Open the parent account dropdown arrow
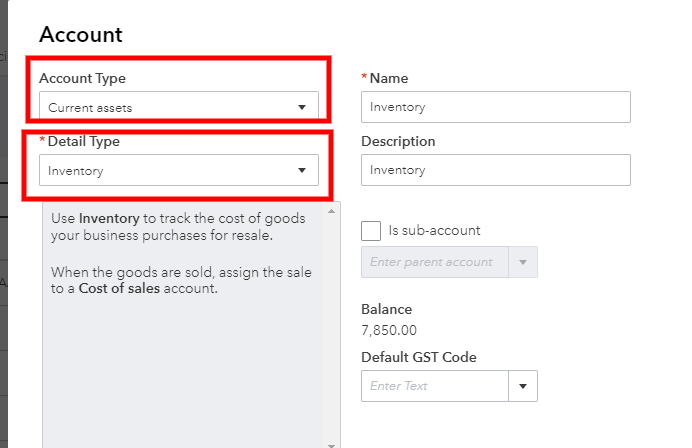Viewport: 692px width, 448px height. tap(524, 262)
